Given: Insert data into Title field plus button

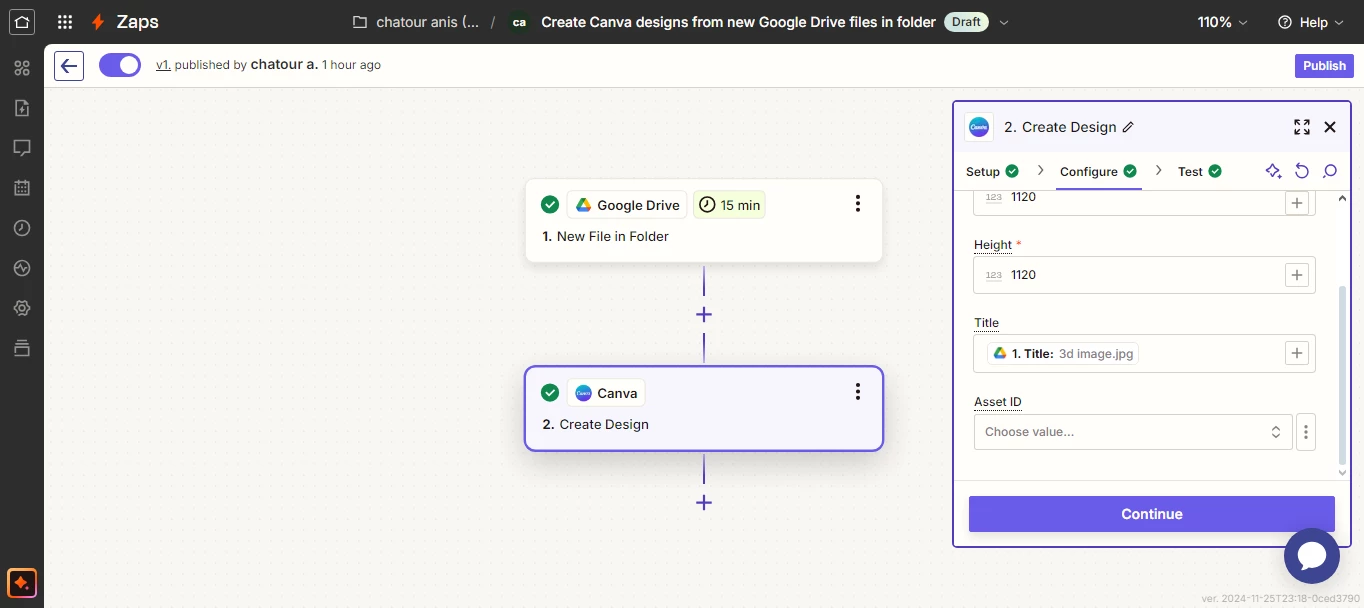Looking at the screenshot, I should point(1297,353).
